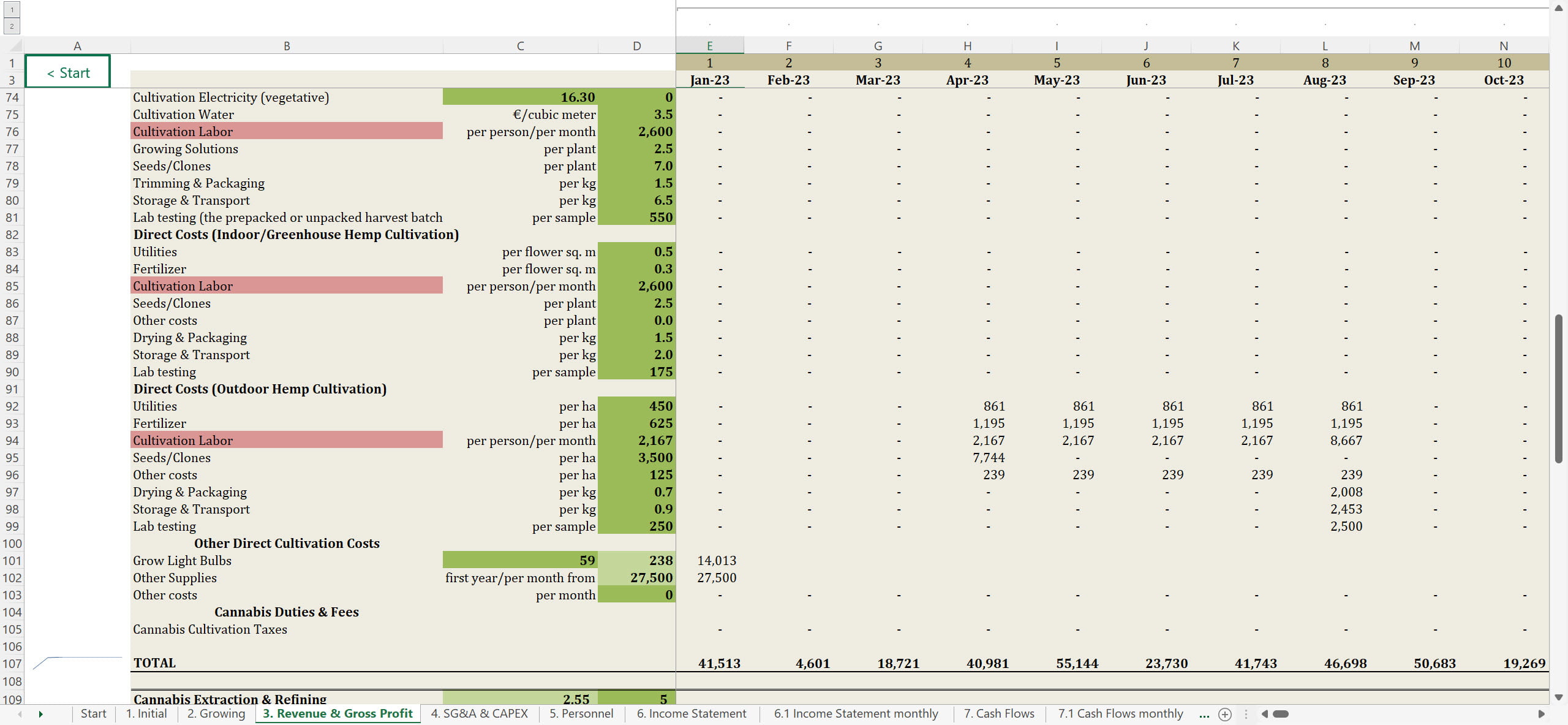Viewport: 1568px width, 725px height.
Task: Click the previous sheet tab navigation arrow
Action: pyautogui.click(x=20, y=714)
